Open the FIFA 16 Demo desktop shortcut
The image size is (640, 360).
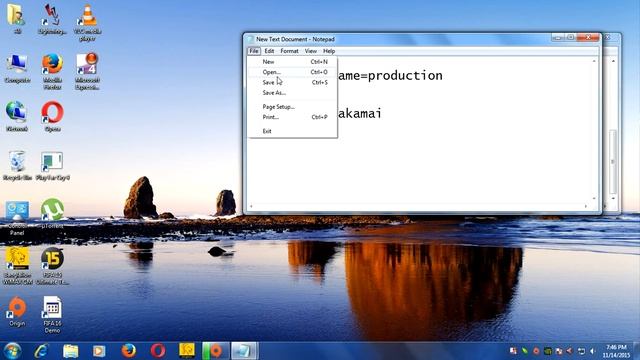52,314
